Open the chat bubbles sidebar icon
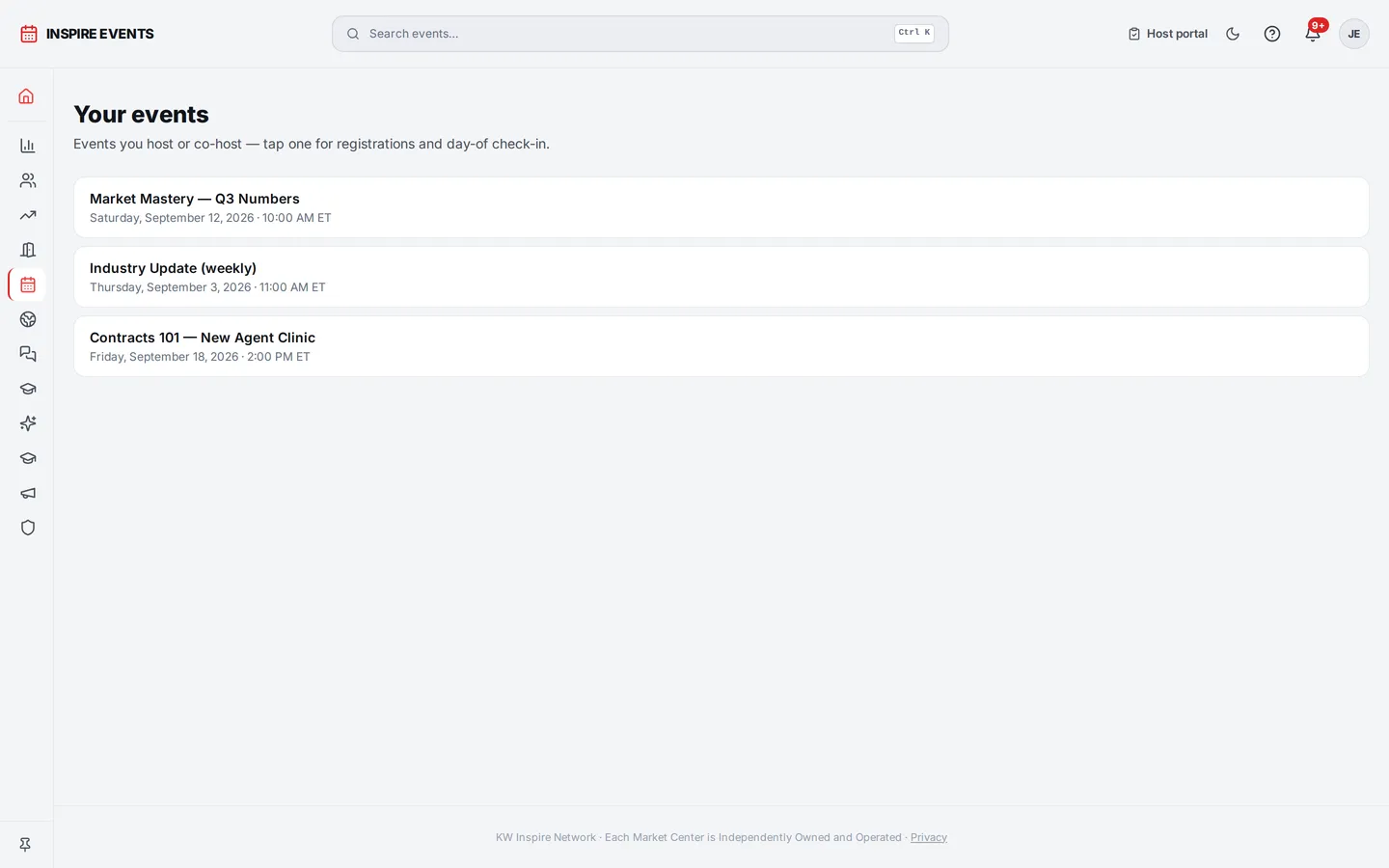This screenshot has height=868, width=1389. [x=27, y=354]
